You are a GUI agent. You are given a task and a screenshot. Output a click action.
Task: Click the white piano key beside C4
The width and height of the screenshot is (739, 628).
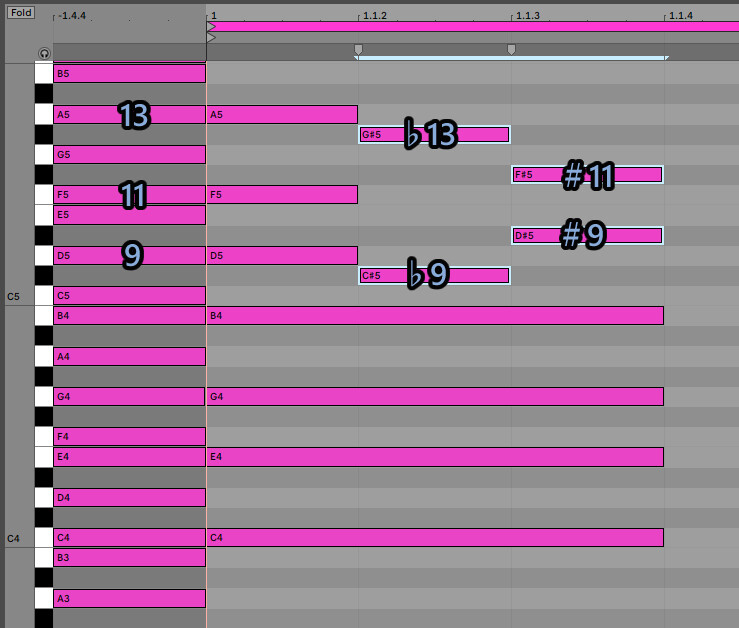coord(44,537)
